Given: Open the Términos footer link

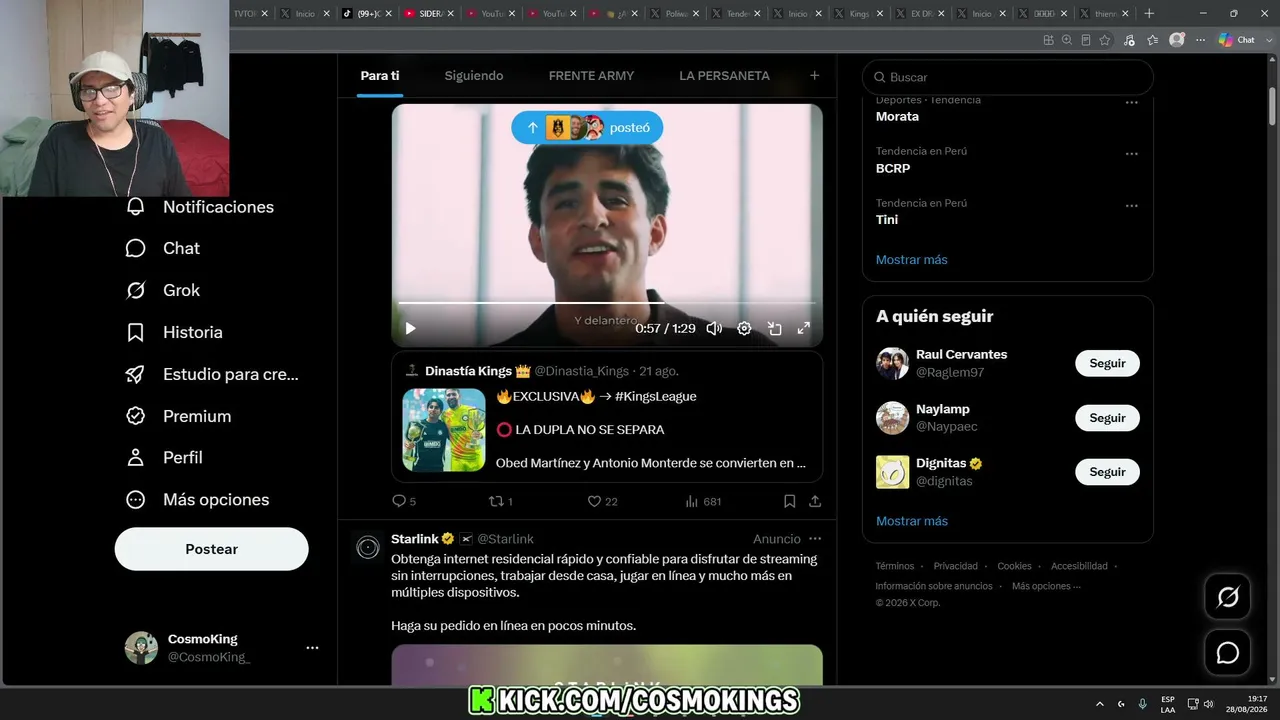Looking at the screenshot, I should click(895, 566).
